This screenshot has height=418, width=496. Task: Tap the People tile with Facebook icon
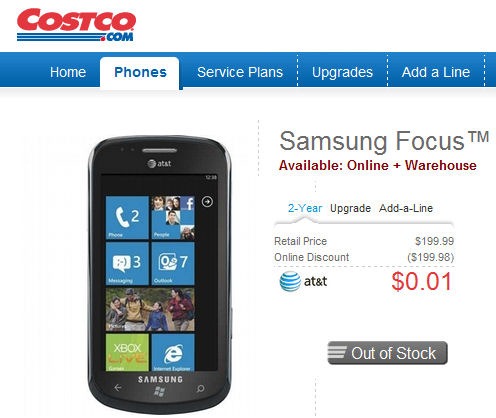173,218
